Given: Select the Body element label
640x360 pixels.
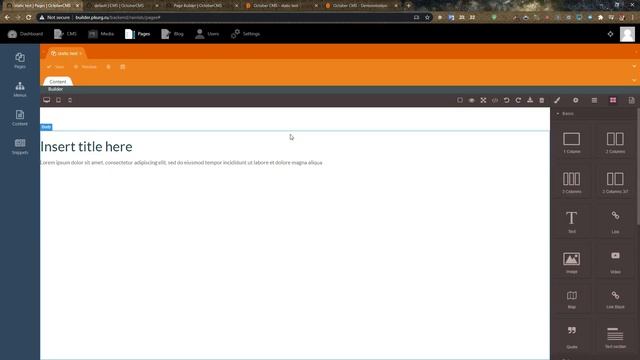Looking at the screenshot, I should pyautogui.click(x=46, y=127).
